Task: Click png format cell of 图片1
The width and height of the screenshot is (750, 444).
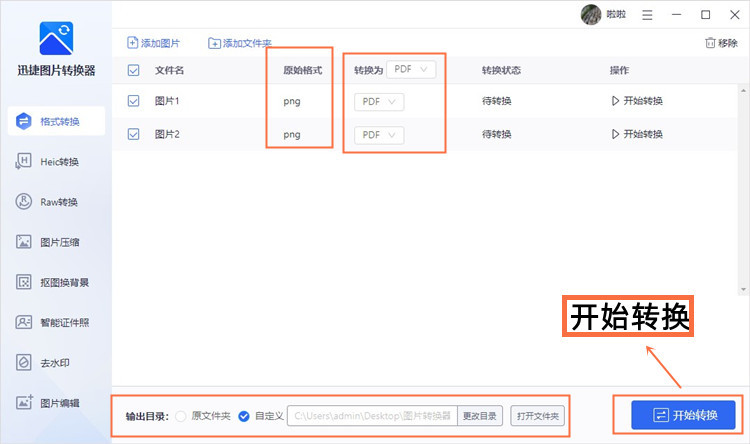Action: pyautogui.click(x=292, y=102)
